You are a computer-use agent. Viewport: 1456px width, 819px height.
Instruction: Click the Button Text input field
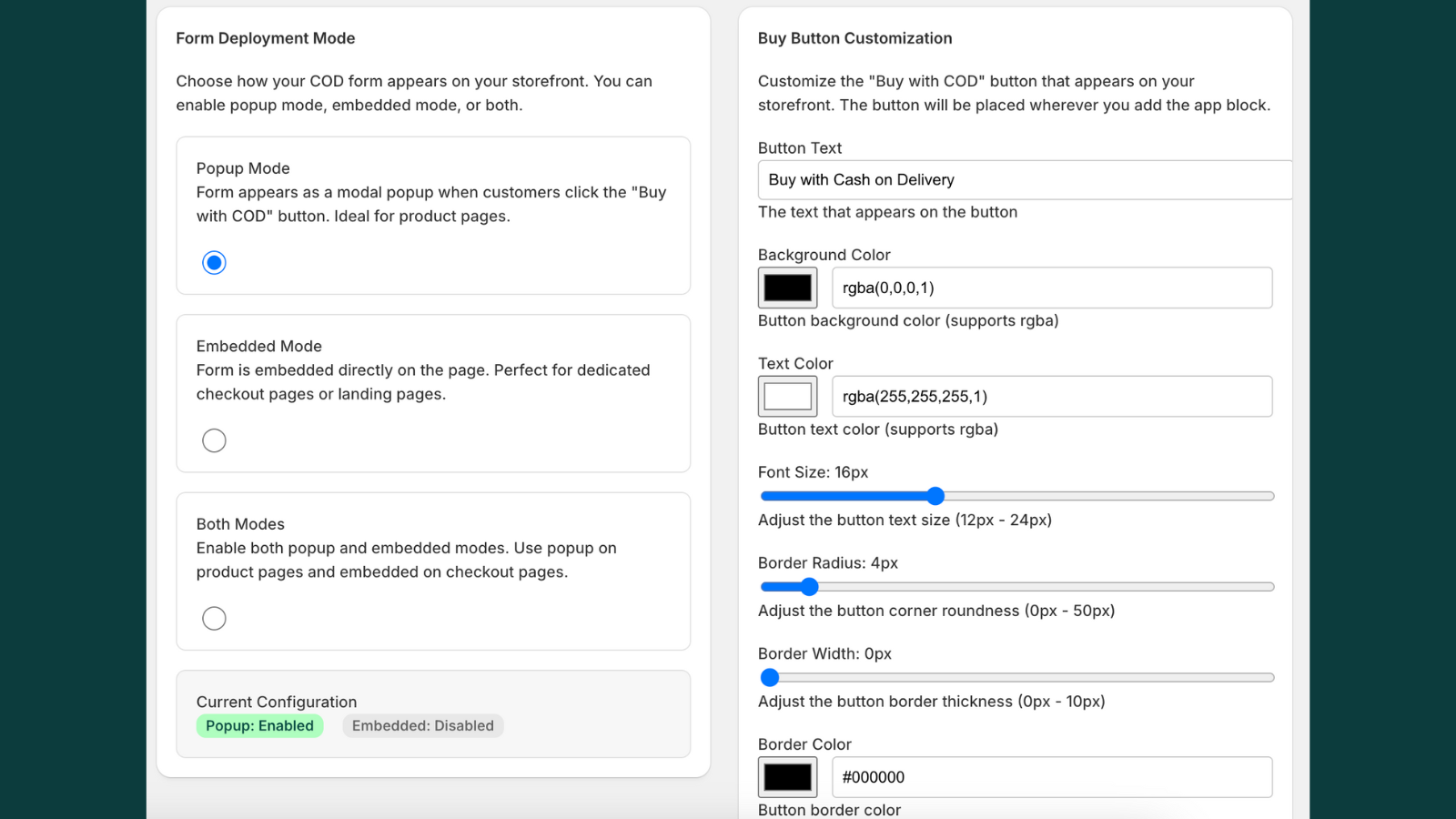click(x=1024, y=180)
